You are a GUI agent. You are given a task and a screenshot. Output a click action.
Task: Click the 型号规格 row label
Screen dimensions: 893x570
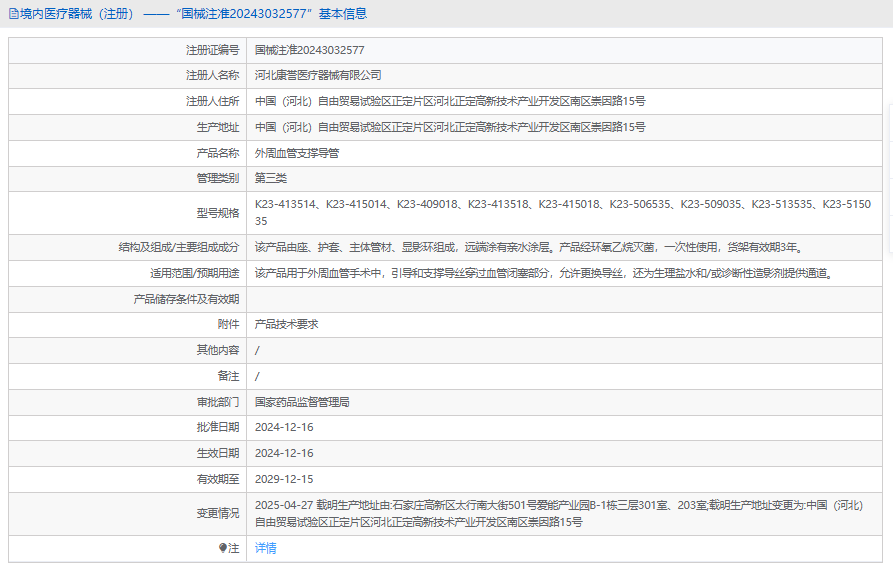(x=218, y=213)
